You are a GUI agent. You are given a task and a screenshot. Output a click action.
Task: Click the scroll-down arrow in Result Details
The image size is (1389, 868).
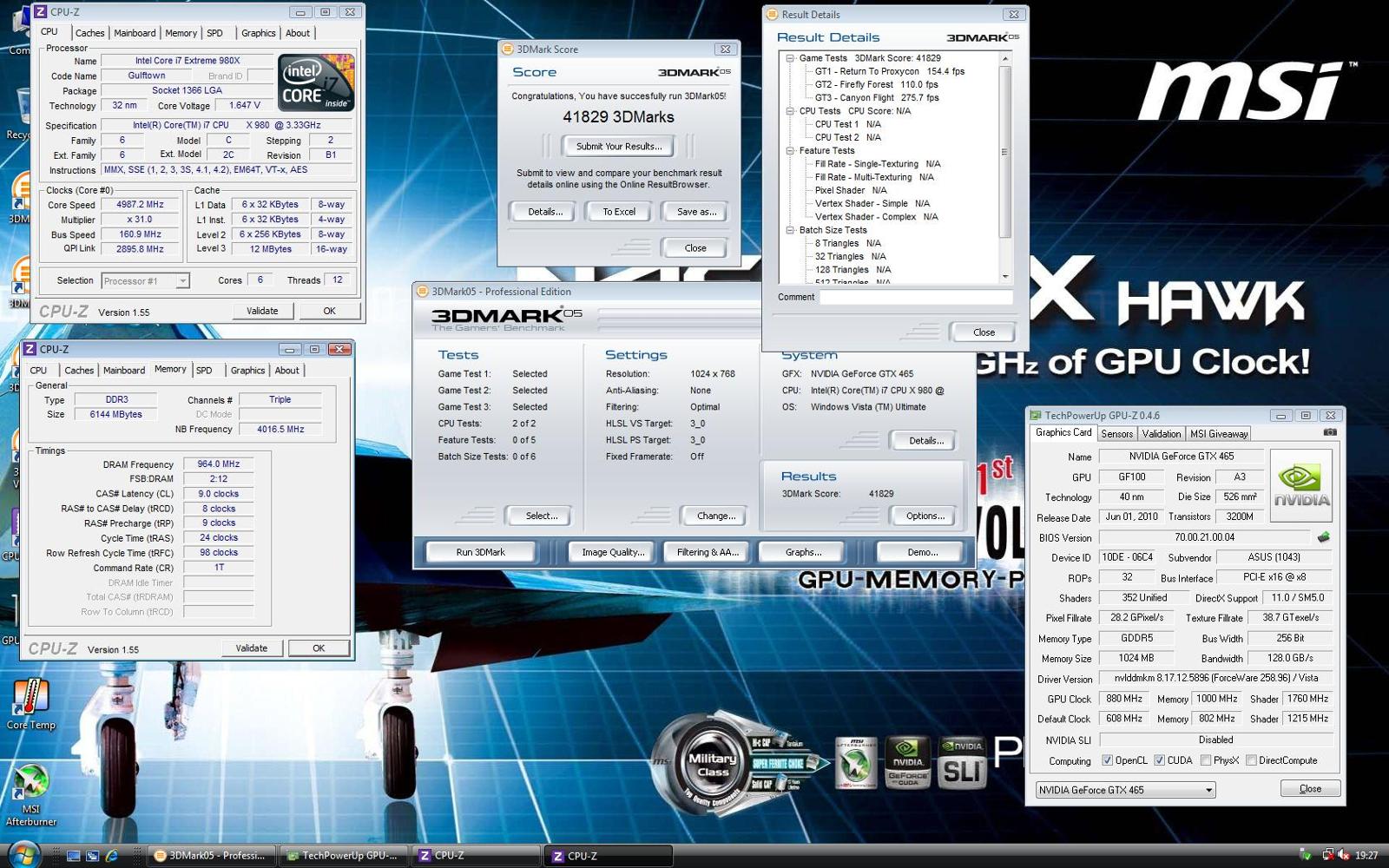[x=1005, y=277]
